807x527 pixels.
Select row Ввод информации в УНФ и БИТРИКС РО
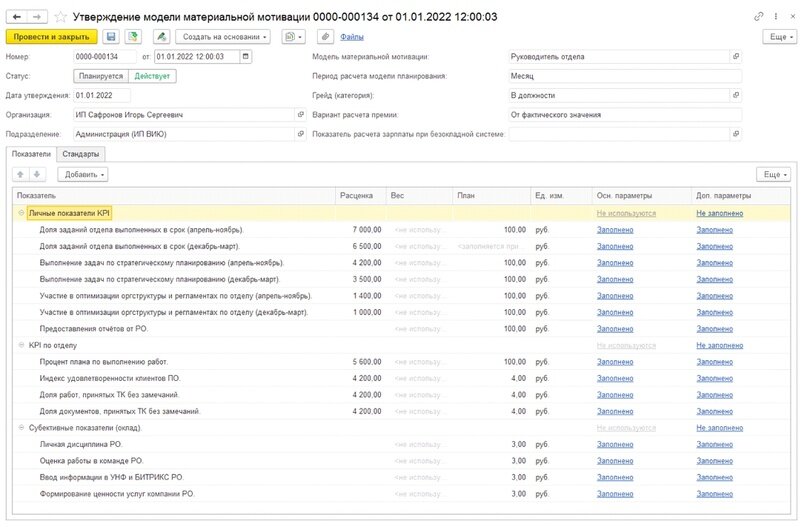coord(401,477)
